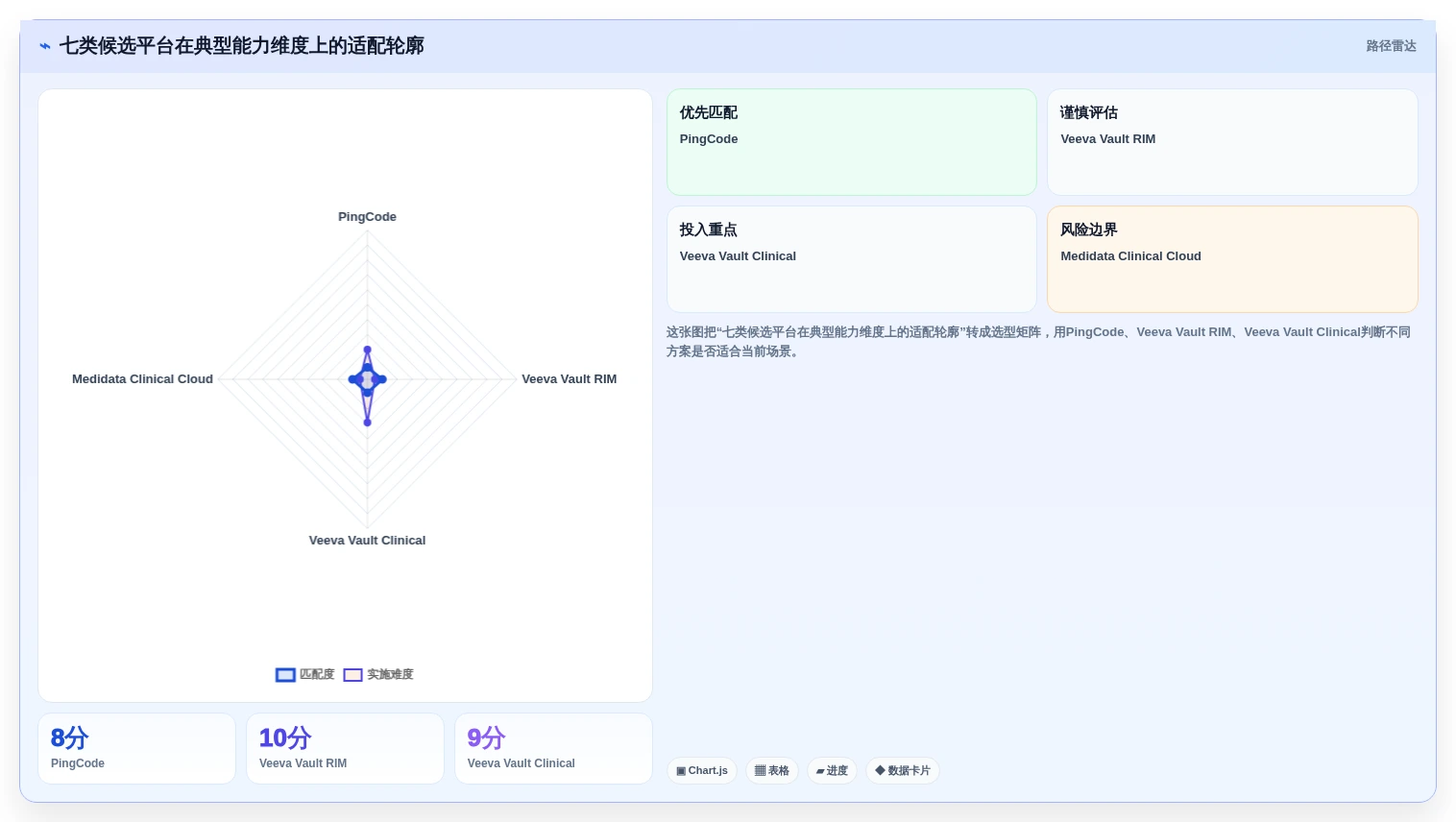Click the top radar data point on PingCode axis

[x=367, y=350]
